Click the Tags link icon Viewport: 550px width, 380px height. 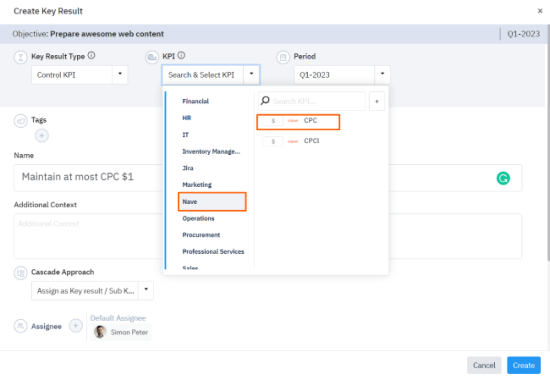(x=20, y=121)
